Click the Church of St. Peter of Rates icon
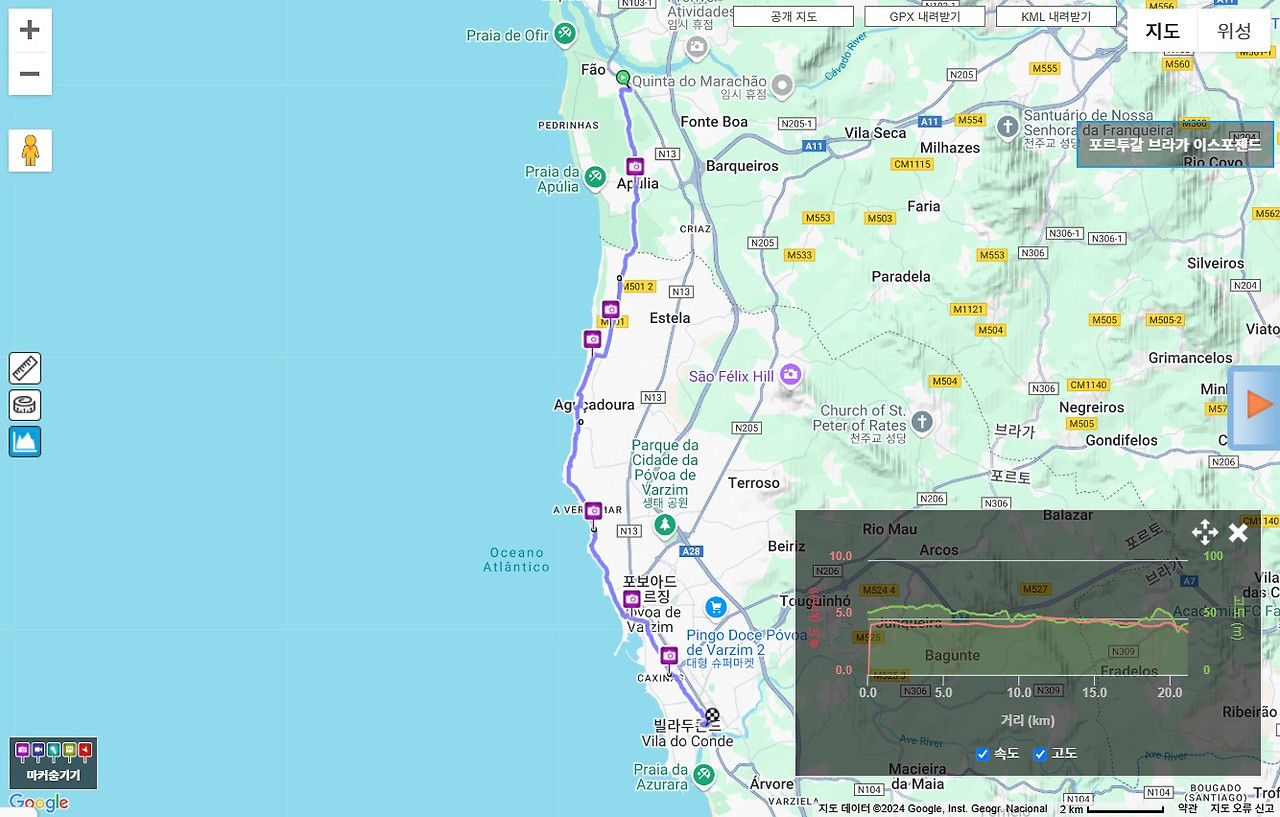Screen dimensions: 1280x817 click(x=921, y=422)
